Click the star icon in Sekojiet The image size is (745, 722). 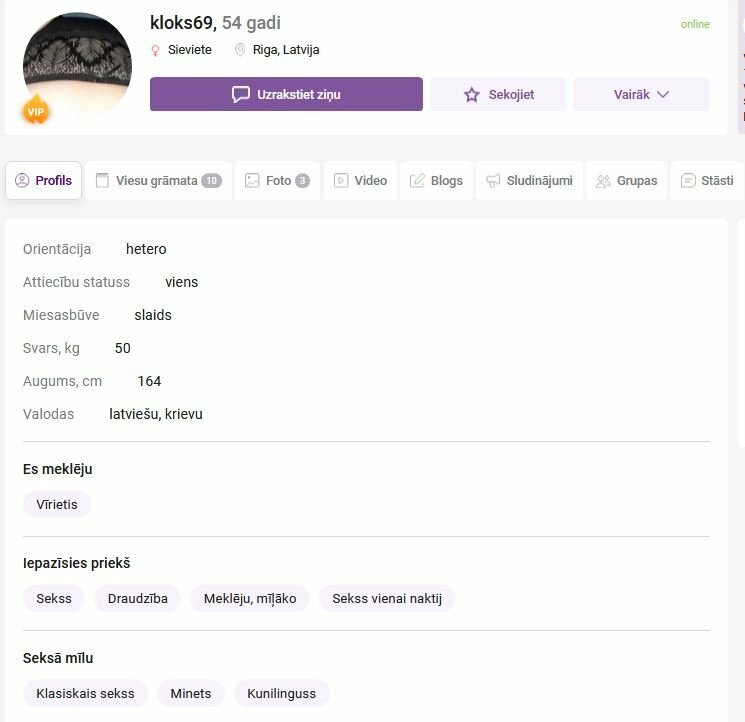click(471, 95)
